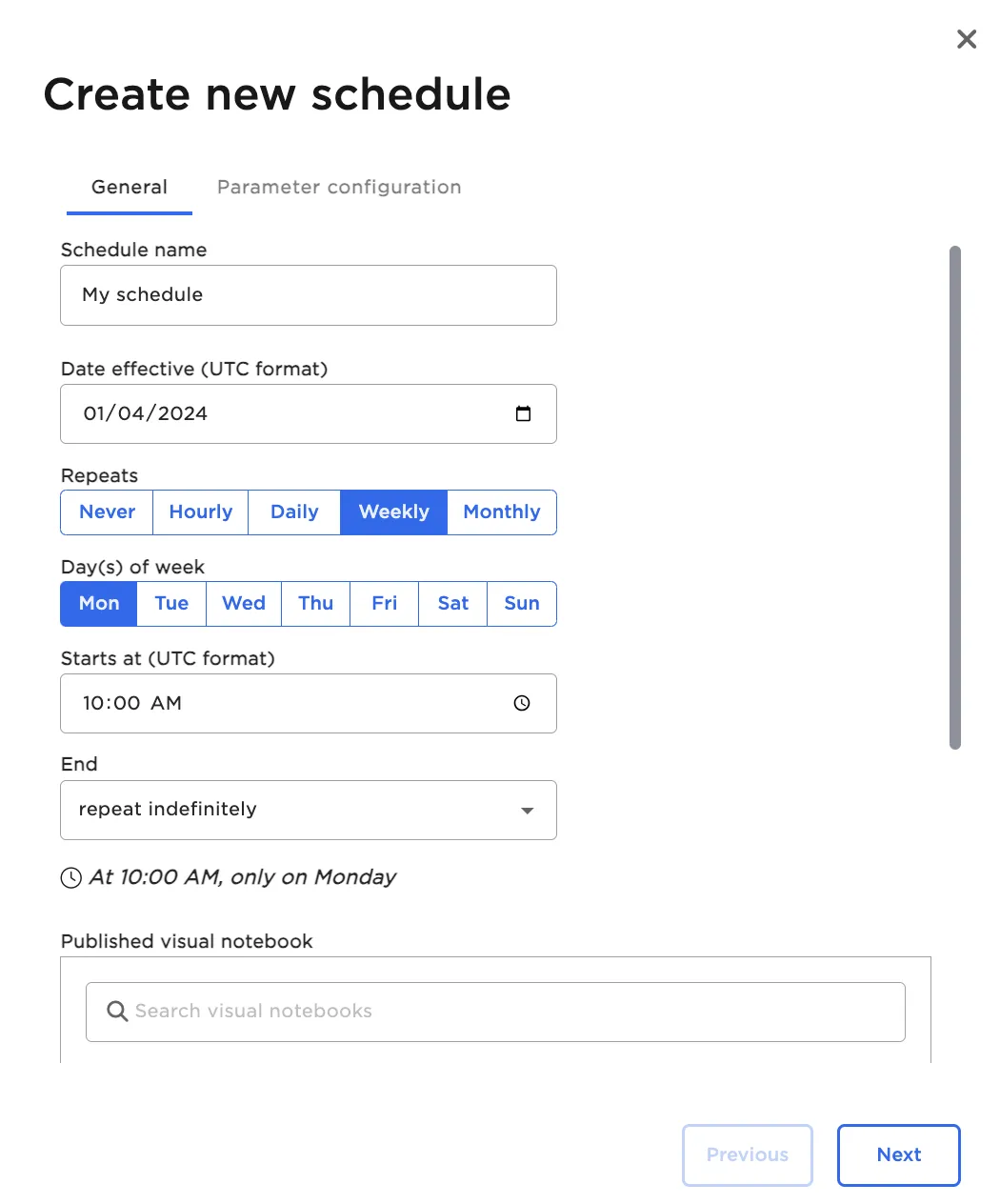Screen dimensions: 1000x1204
Task: Switch to Parameter configuration tab
Action: point(339,188)
